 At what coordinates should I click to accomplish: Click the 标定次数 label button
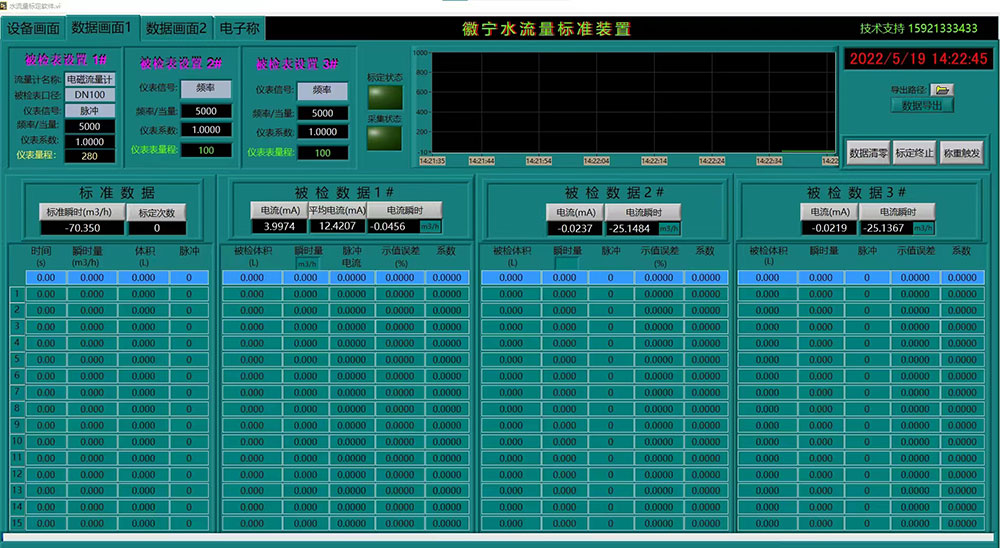coord(157,212)
